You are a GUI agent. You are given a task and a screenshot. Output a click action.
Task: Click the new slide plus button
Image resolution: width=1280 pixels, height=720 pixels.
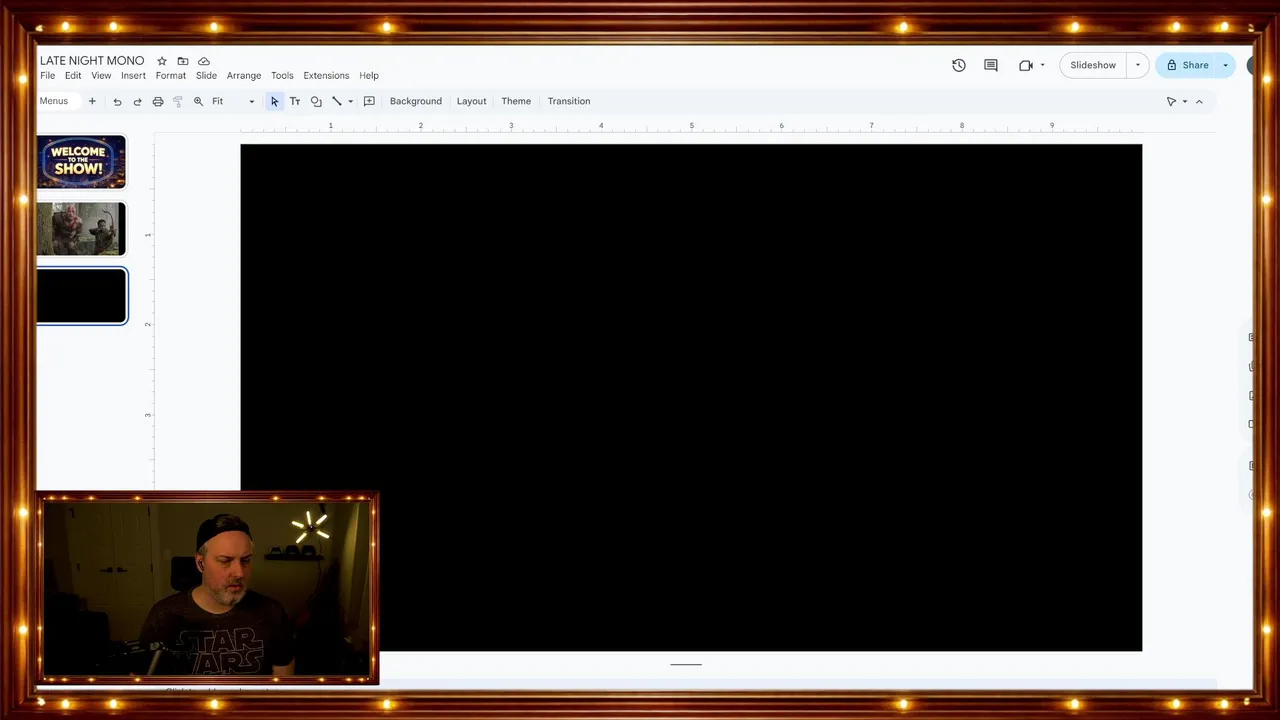click(92, 101)
